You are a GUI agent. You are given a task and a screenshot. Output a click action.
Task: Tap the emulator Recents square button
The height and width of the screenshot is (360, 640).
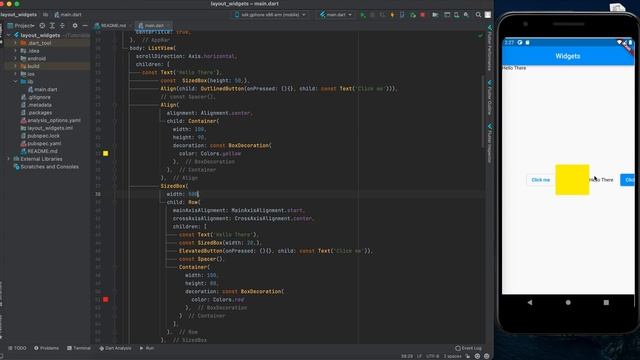606,302
